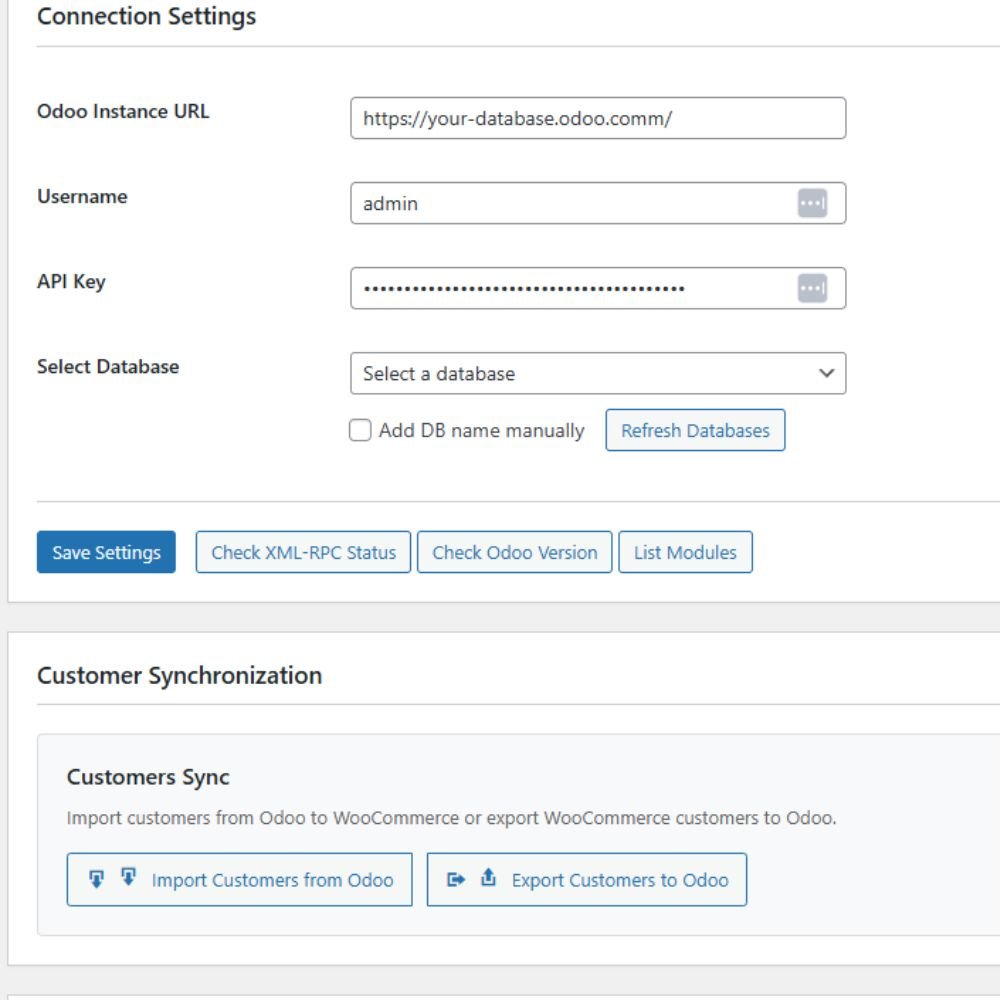Viewport: 1000px width, 1000px height.
Task: Click the chevron arrow of the database dropdown
Action: point(826,374)
